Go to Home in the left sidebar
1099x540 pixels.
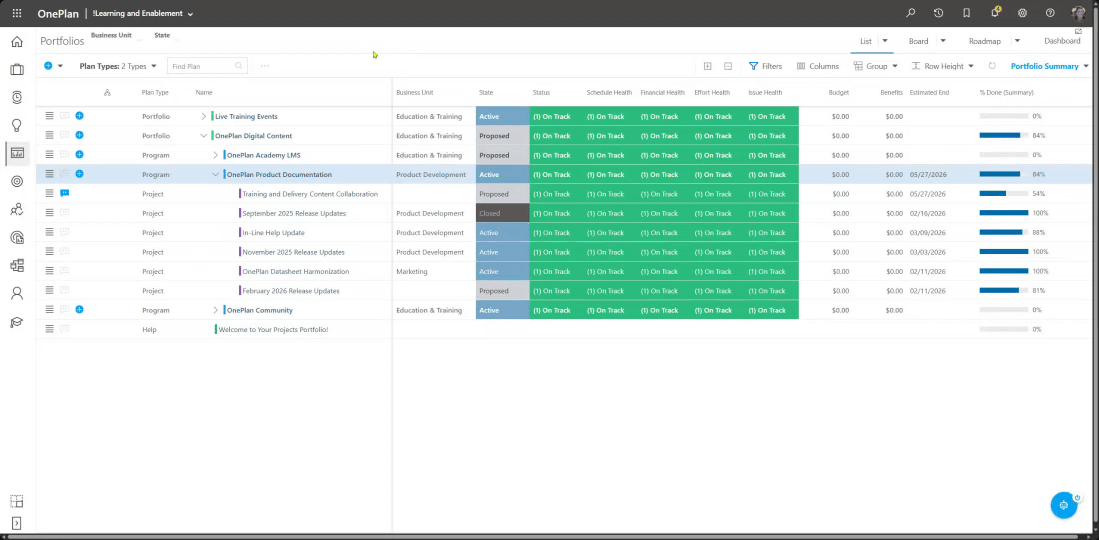tap(17, 42)
